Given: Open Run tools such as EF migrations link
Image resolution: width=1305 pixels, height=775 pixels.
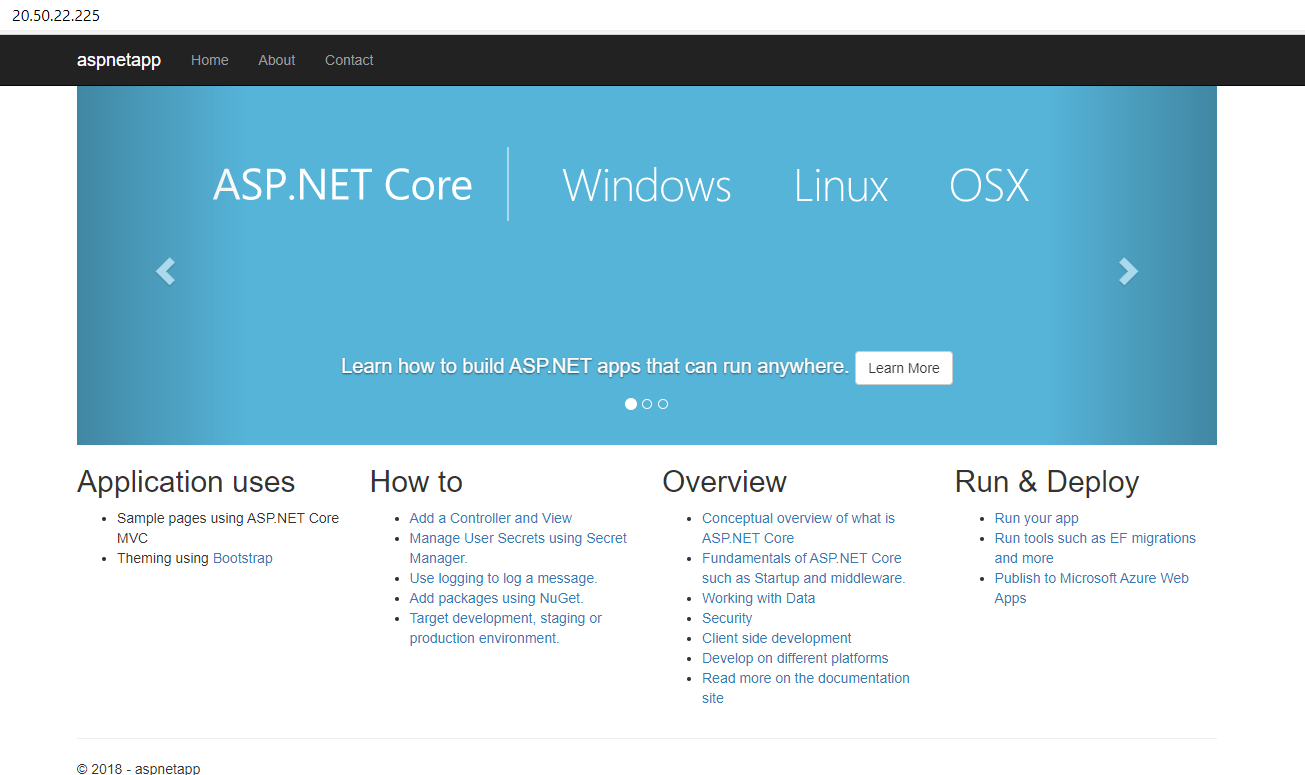Looking at the screenshot, I should [x=1095, y=548].
